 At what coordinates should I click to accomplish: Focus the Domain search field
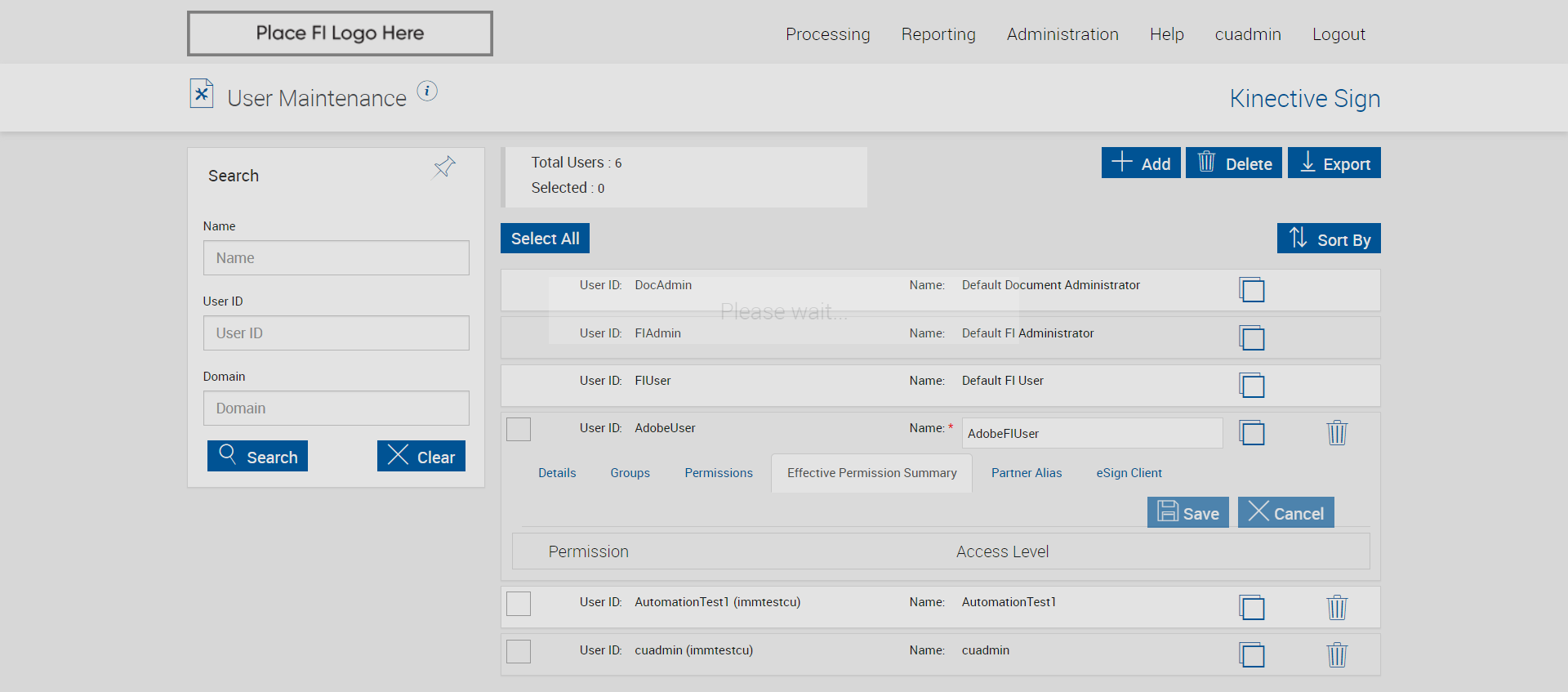tap(336, 409)
